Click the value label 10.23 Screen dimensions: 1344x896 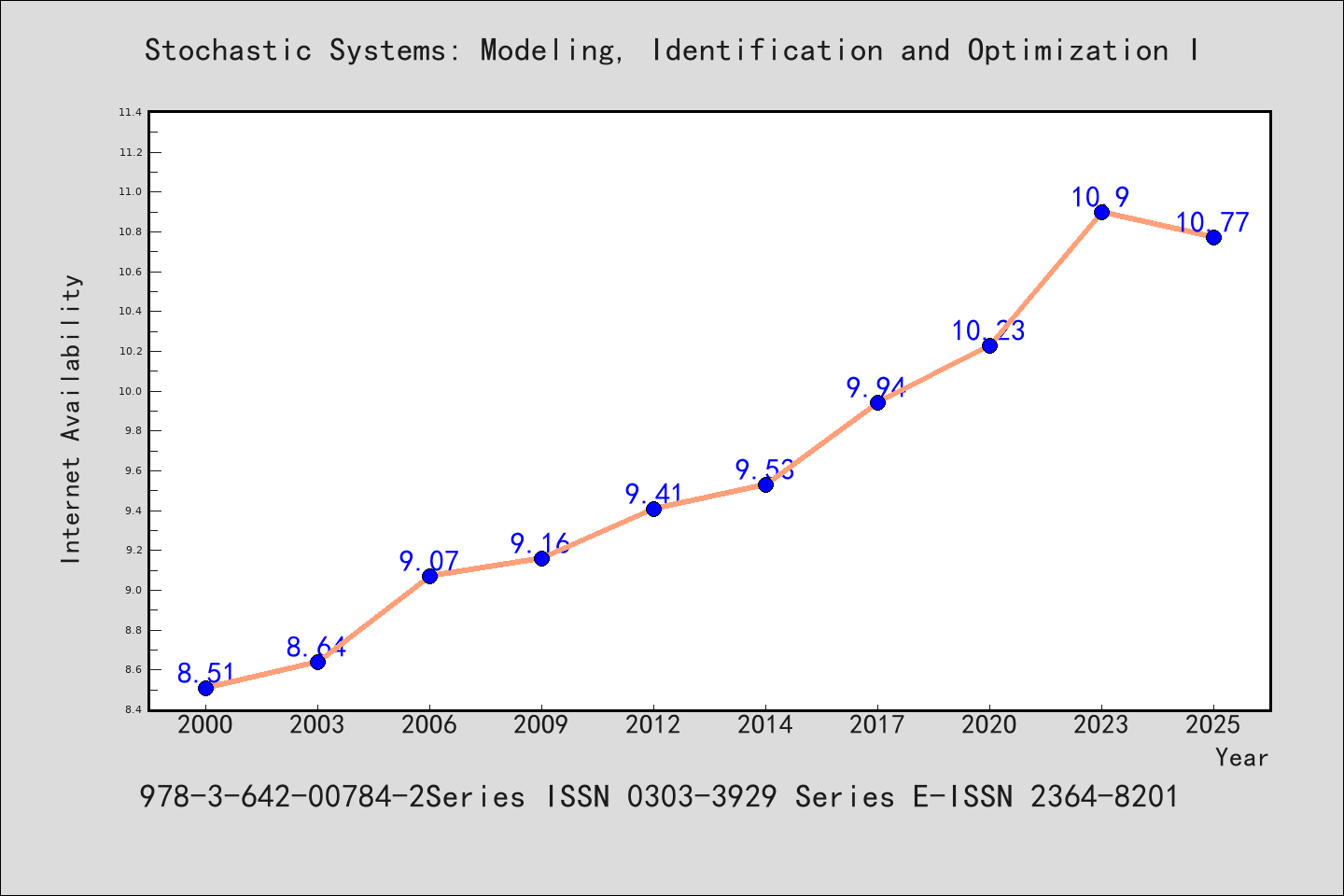tap(989, 330)
